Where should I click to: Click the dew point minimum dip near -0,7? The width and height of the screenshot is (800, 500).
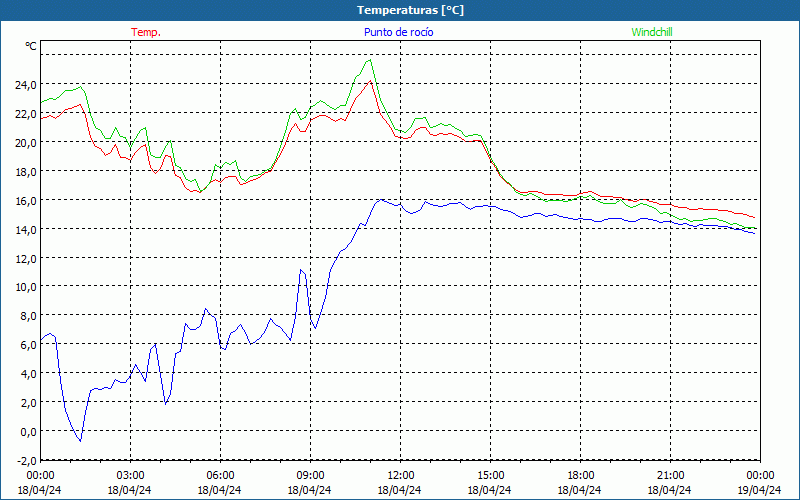tap(80, 441)
